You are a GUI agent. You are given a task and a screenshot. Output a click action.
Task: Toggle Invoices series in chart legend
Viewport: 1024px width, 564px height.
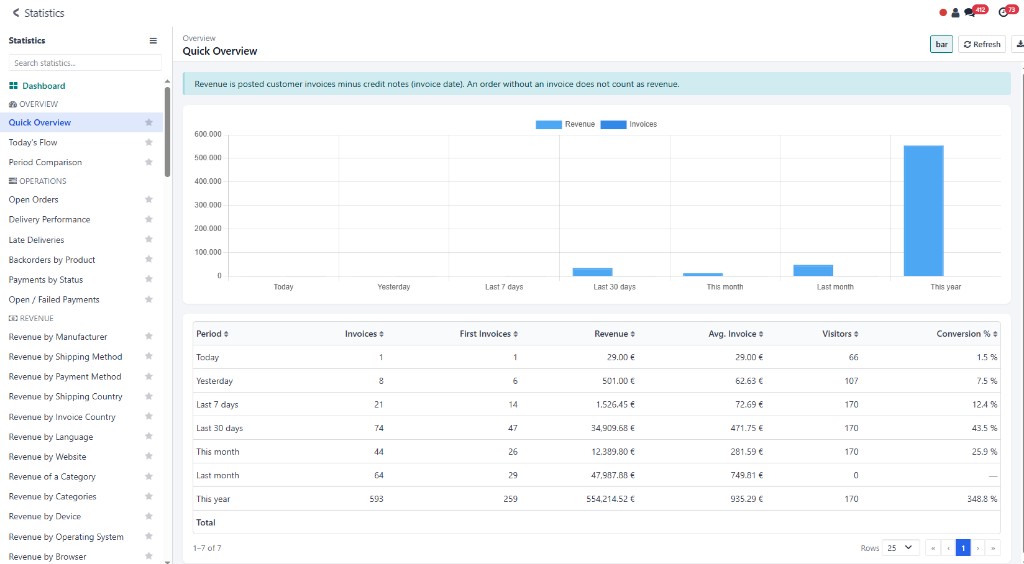pos(629,124)
